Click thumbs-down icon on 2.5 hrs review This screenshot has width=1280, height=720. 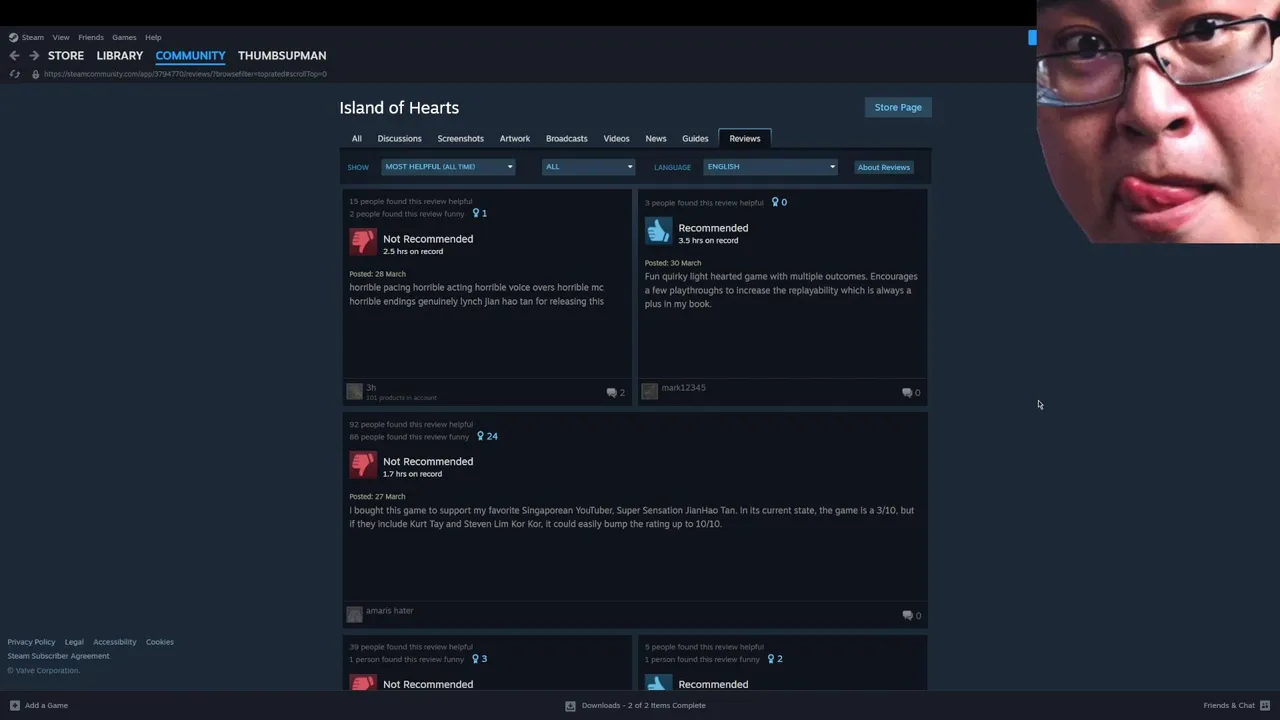point(362,242)
